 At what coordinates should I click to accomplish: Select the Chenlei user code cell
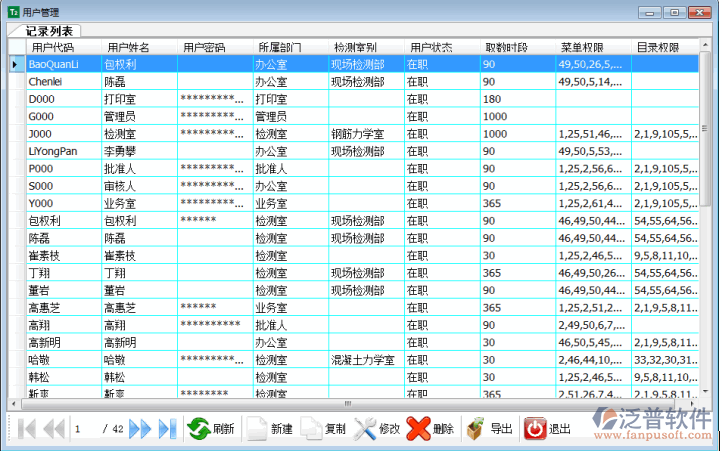64,82
